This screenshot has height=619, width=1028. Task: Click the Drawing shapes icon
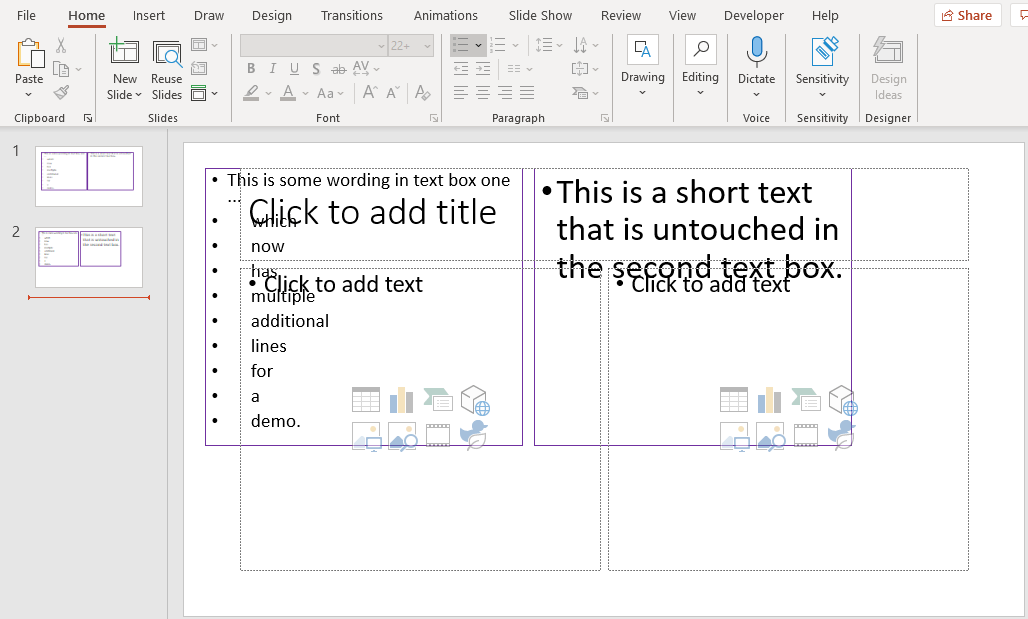(x=642, y=50)
